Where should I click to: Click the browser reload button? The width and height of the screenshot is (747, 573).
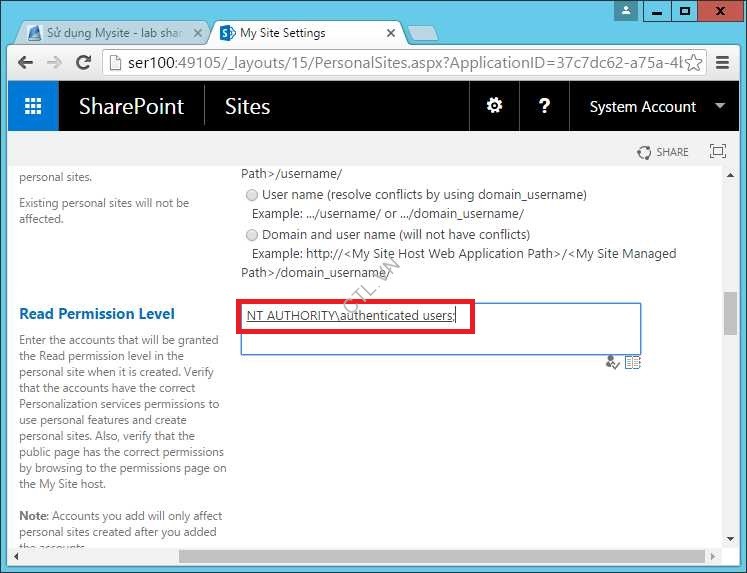click(84, 62)
